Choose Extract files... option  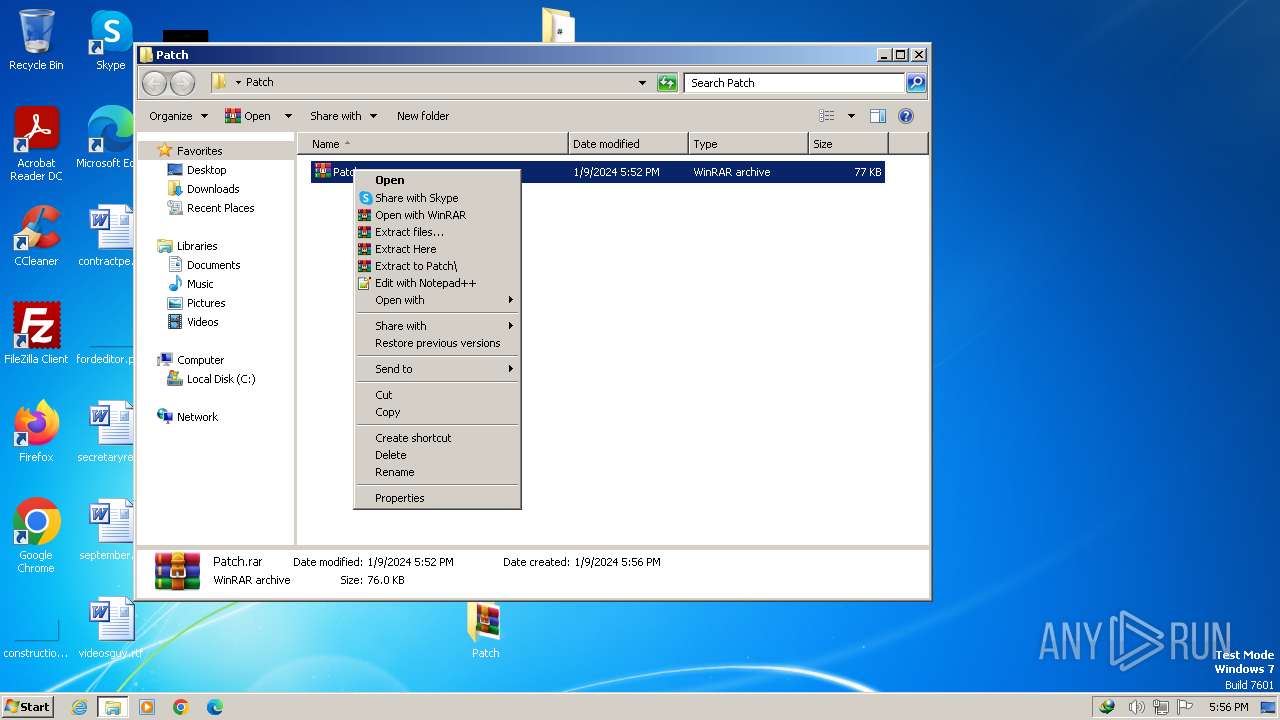pyautogui.click(x=438, y=232)
